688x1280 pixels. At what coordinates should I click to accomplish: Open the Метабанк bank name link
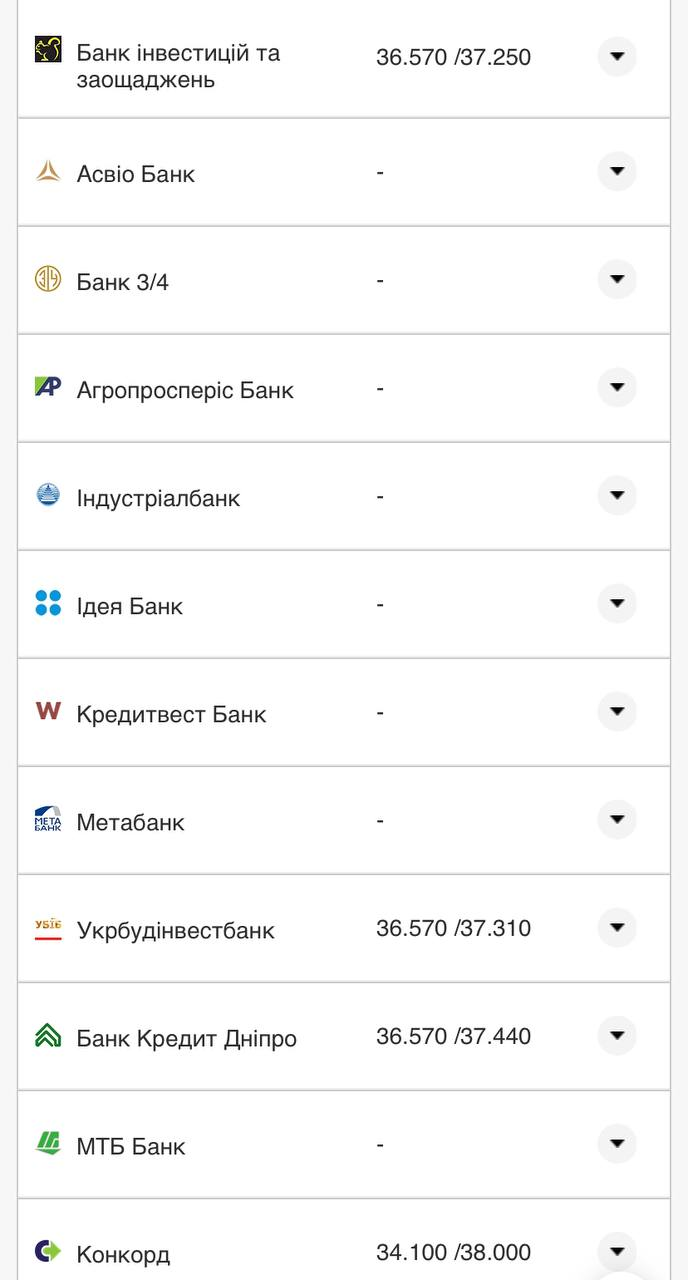coord(131,822)
